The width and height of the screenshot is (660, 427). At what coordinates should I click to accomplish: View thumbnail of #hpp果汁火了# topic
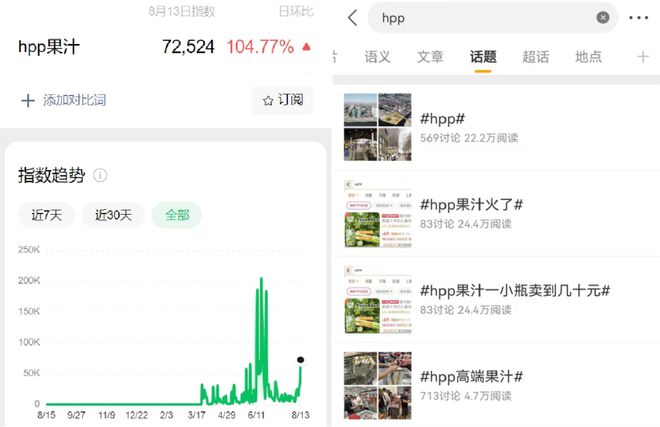tap(378, 214)
